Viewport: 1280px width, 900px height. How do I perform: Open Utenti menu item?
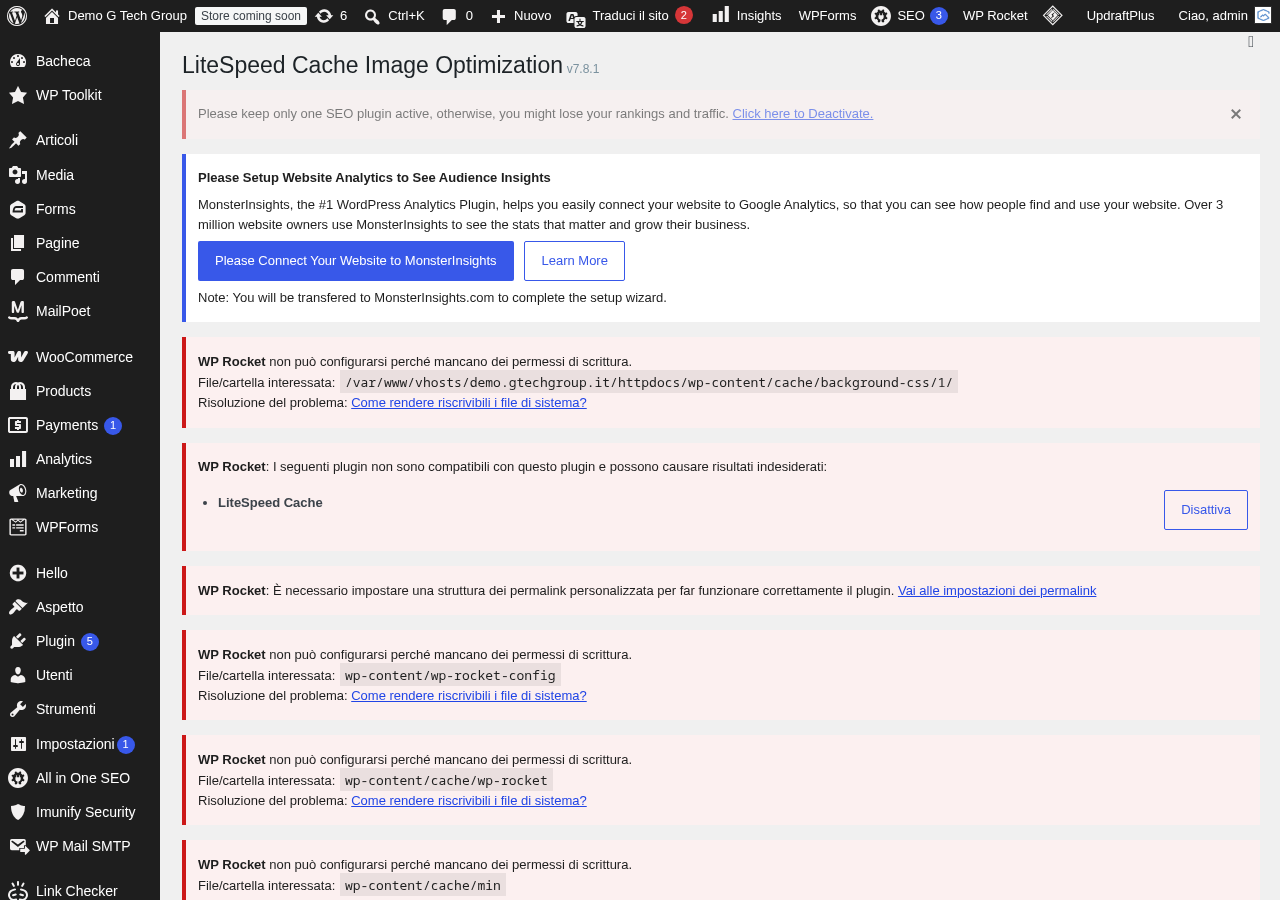80,675
